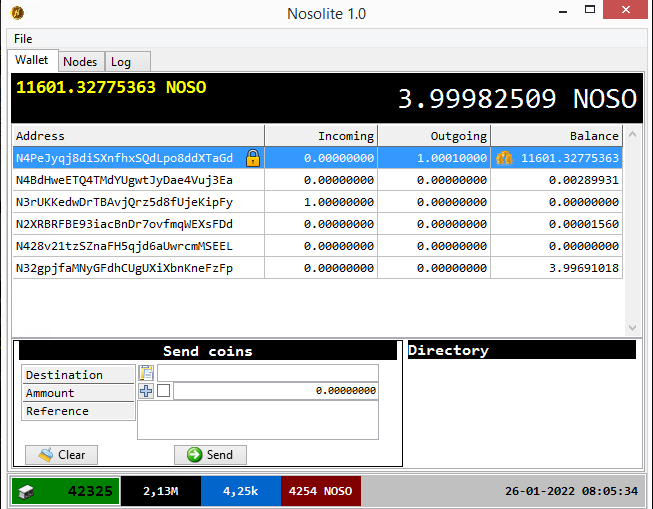The height and width of the screenshot is (509, 653).
Task: Click the Clear button
Action: pyautogui.click(x=62, y=454)
